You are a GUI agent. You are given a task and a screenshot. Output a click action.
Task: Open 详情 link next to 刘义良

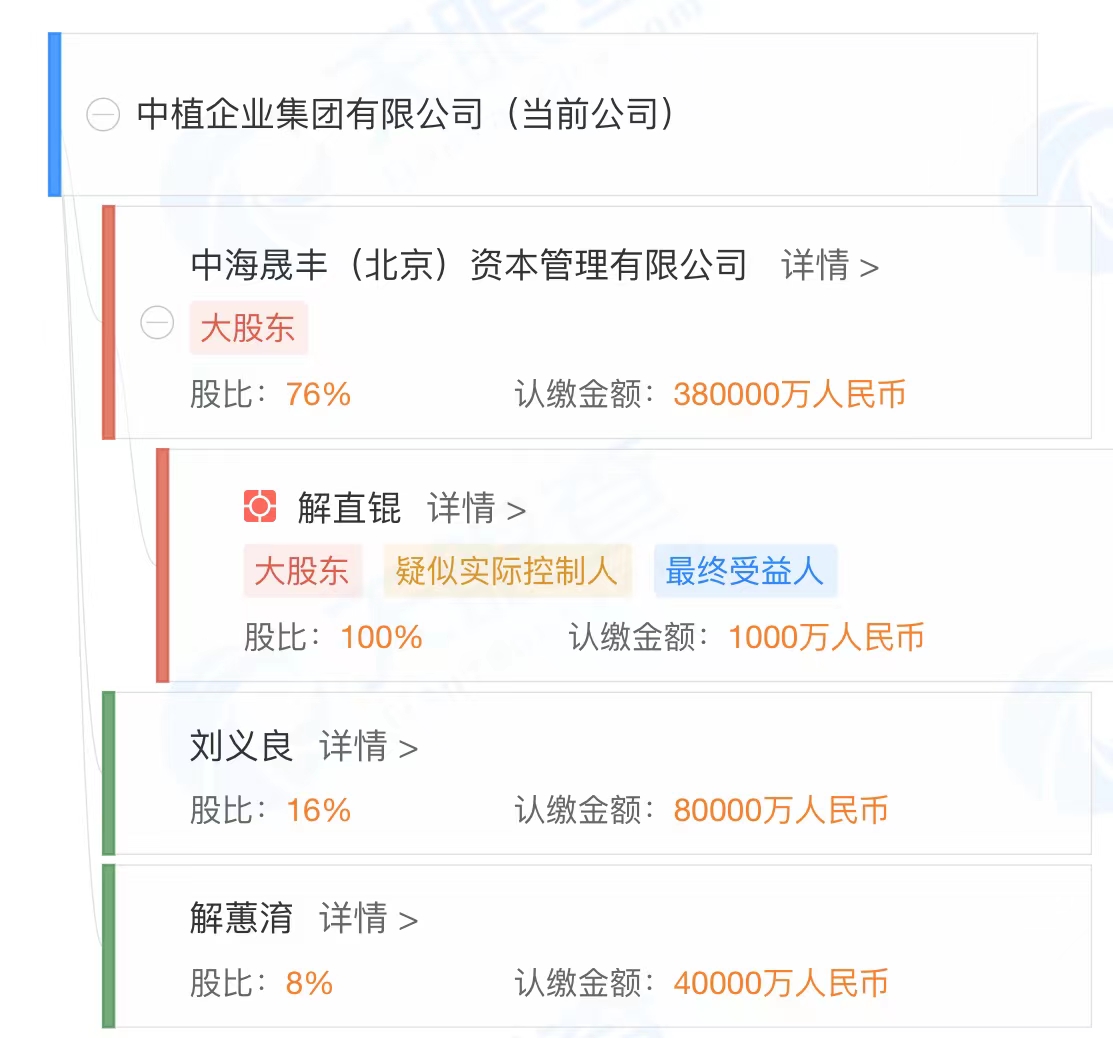[x=368, y=747]
